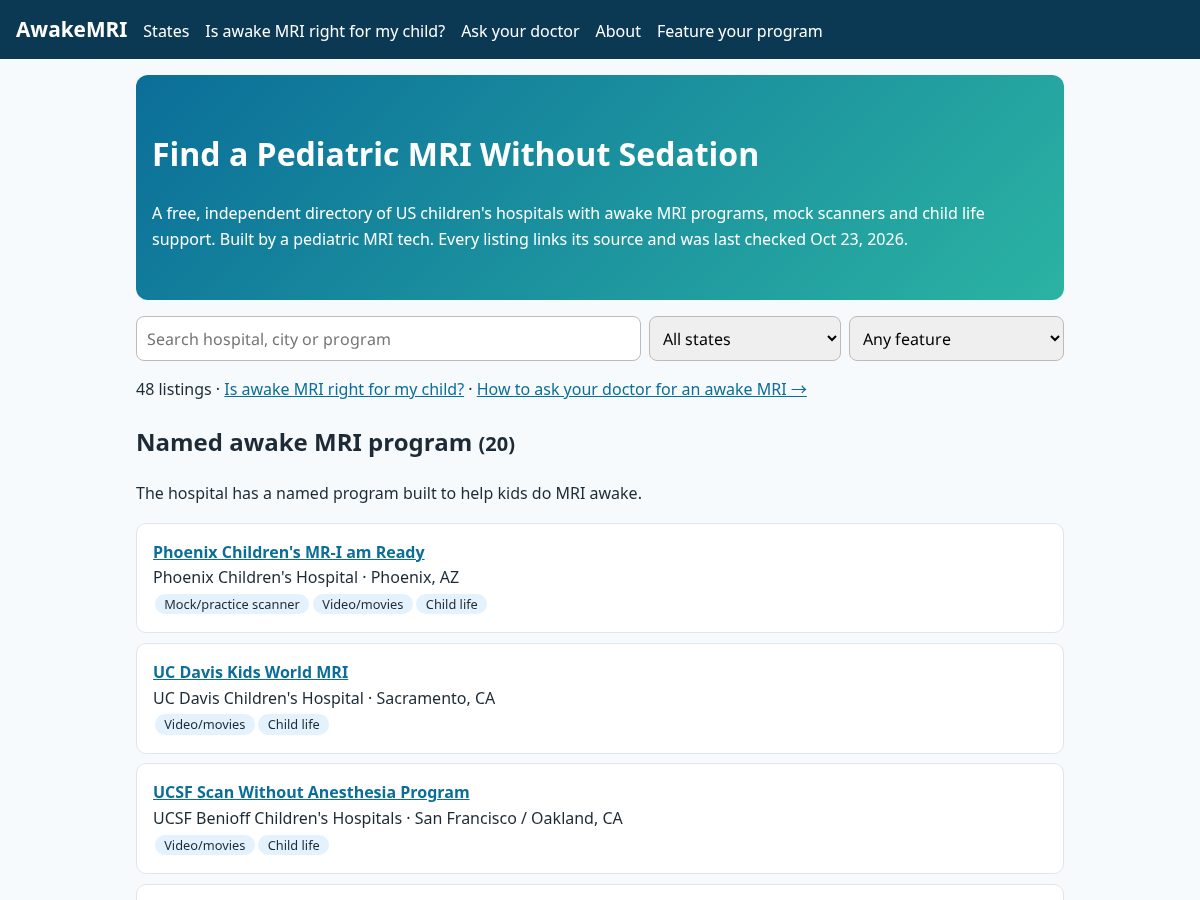Click "UC Davis Children's Hospital · Sacramento, CA" text

tap(324, 698)
